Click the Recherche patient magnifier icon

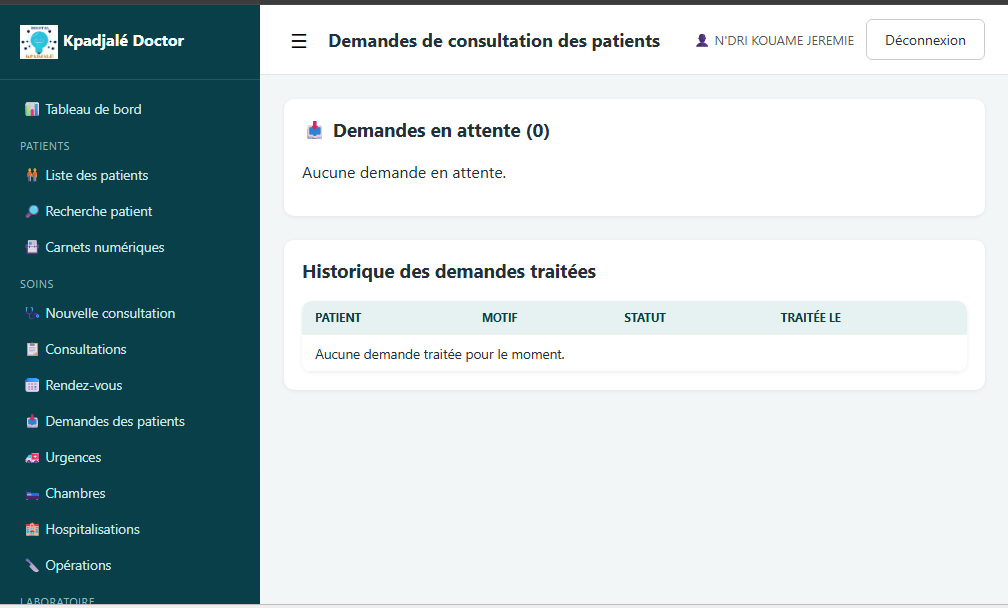pos(32,211)
